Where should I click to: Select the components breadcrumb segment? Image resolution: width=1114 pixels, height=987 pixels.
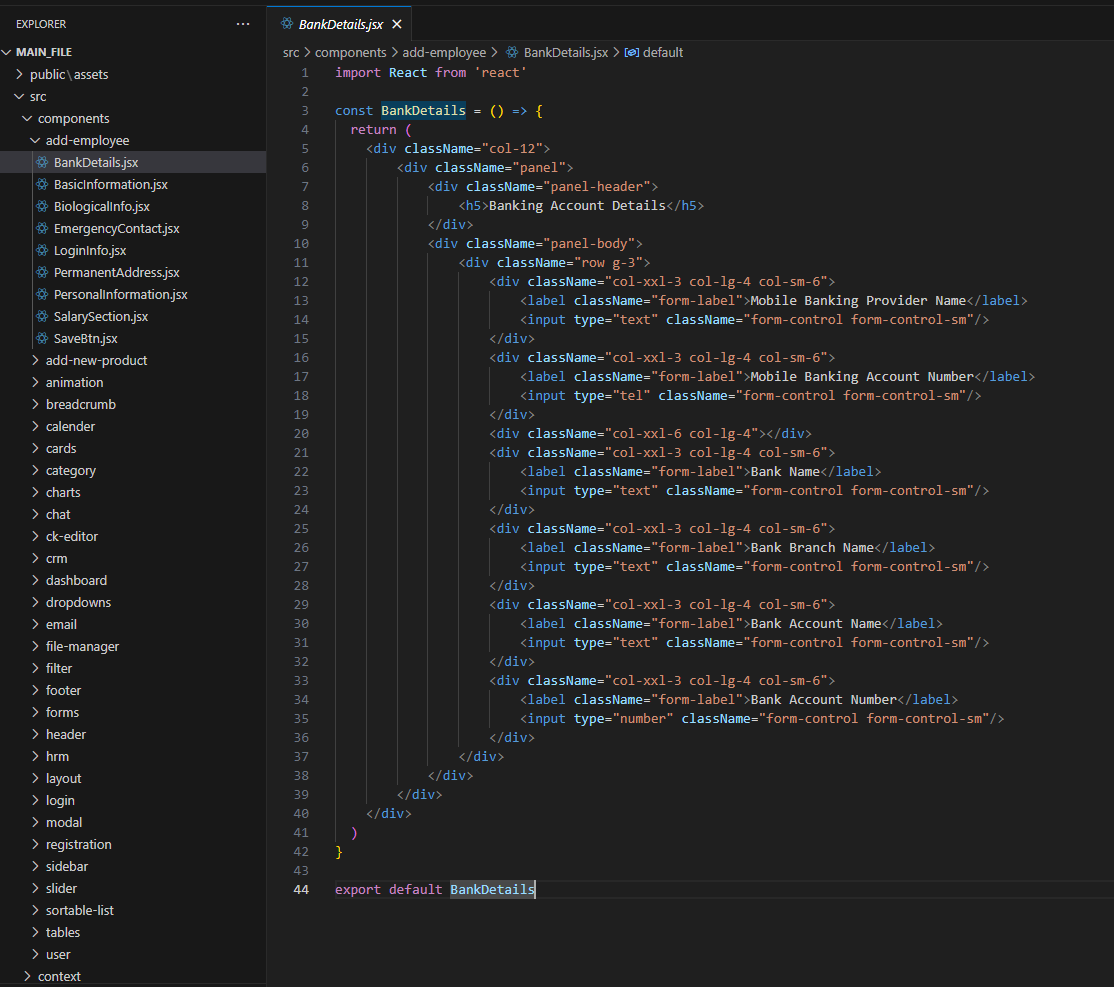pyautogui.click(x=350, y=53)
